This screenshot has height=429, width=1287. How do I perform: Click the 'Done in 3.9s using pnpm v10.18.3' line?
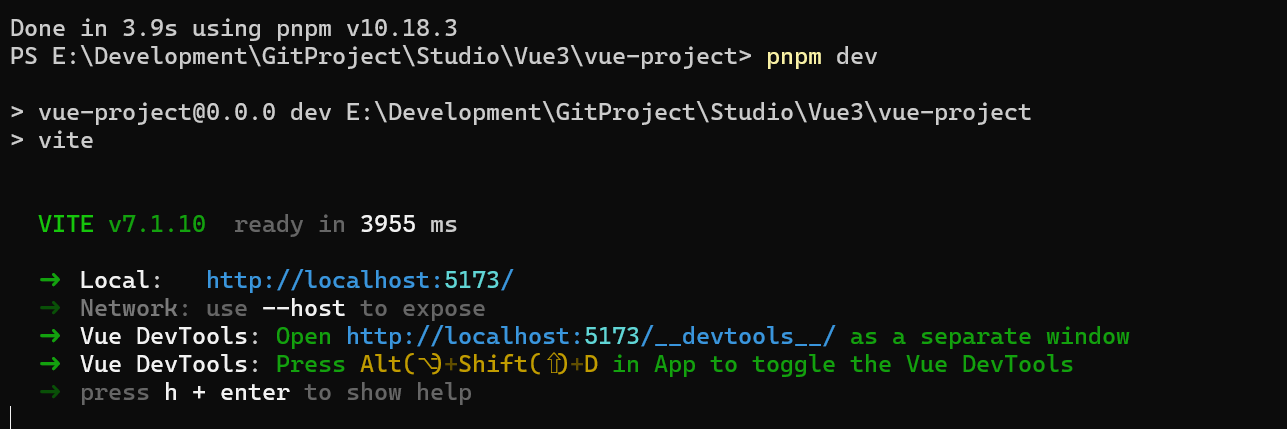tap(234, 28)
